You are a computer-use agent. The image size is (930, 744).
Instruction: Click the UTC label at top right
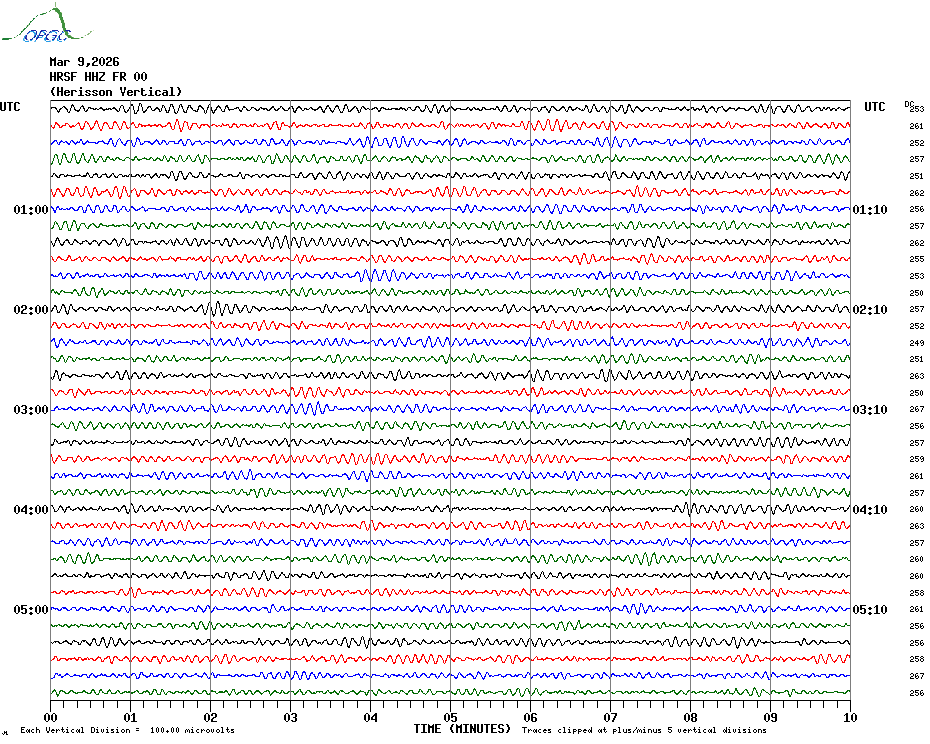point(875,107)
